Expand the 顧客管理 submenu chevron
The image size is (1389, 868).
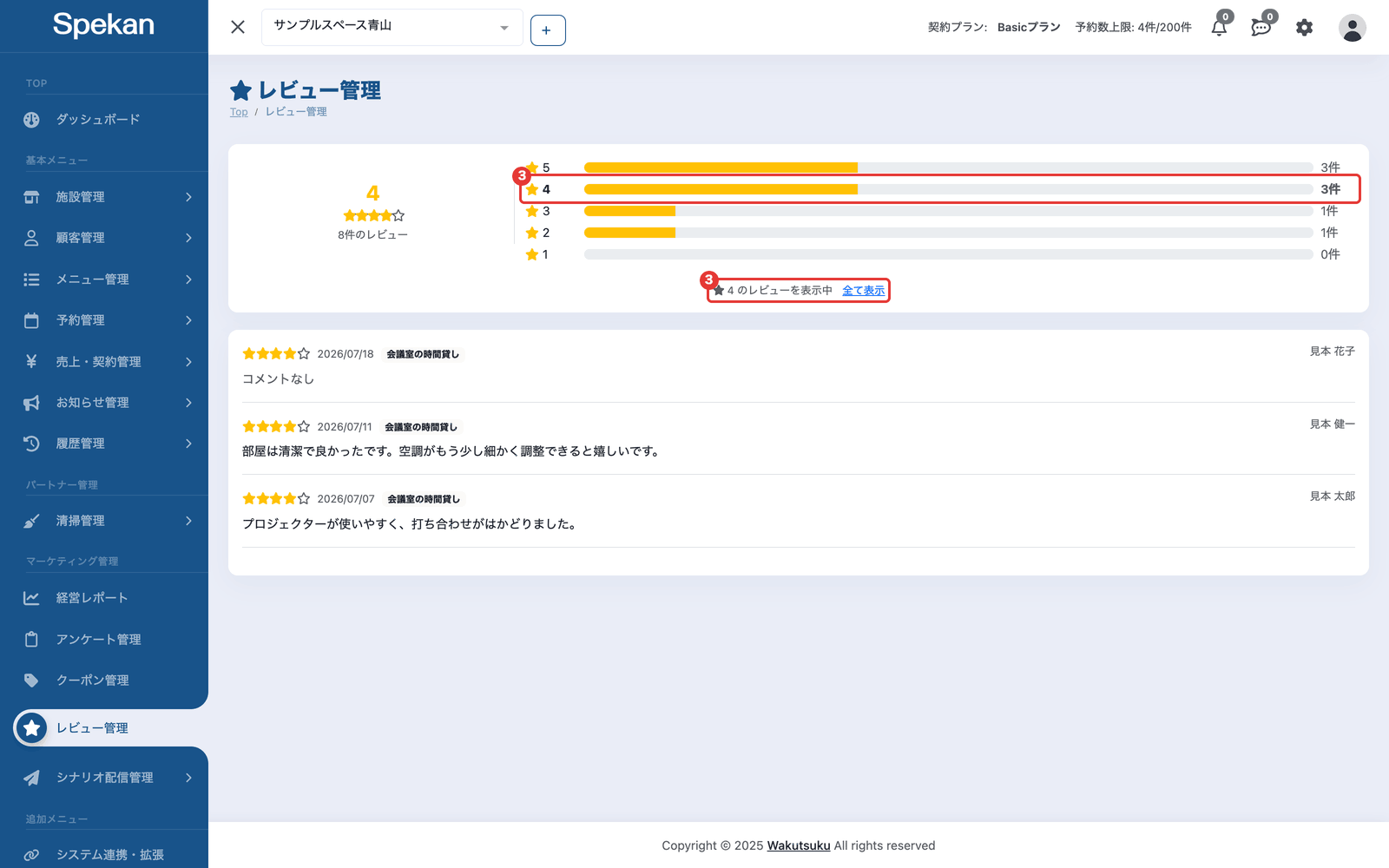pyautogui.click(x=188, y=238)
